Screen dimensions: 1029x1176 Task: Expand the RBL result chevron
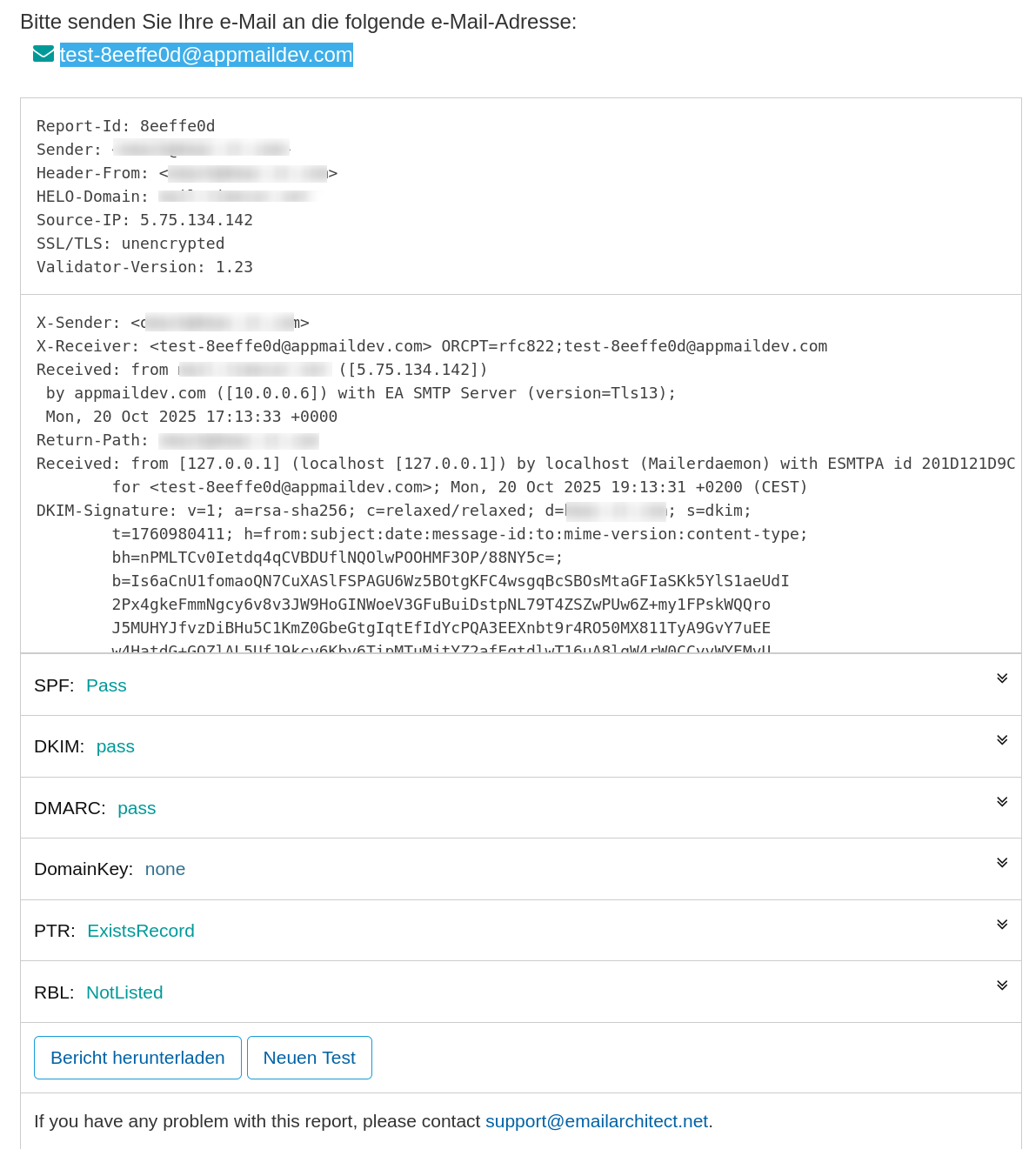coord(1002,986)
